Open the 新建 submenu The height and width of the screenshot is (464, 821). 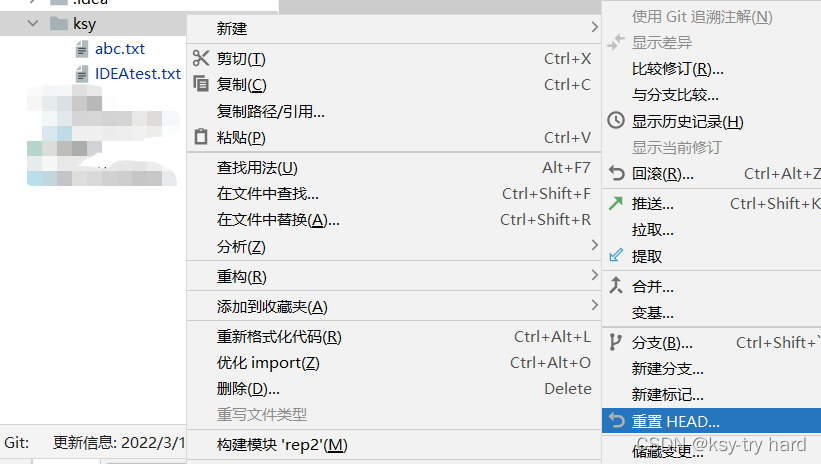394,28
